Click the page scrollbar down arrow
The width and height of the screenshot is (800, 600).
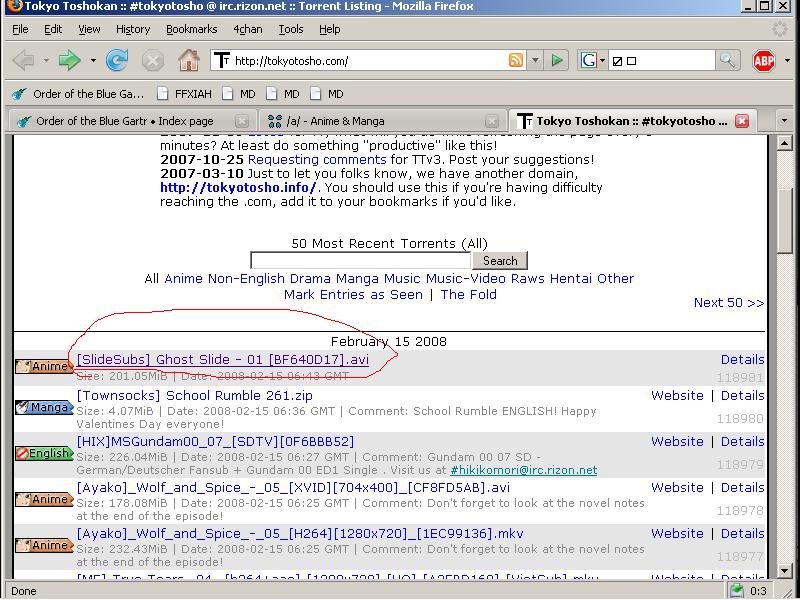785,570
